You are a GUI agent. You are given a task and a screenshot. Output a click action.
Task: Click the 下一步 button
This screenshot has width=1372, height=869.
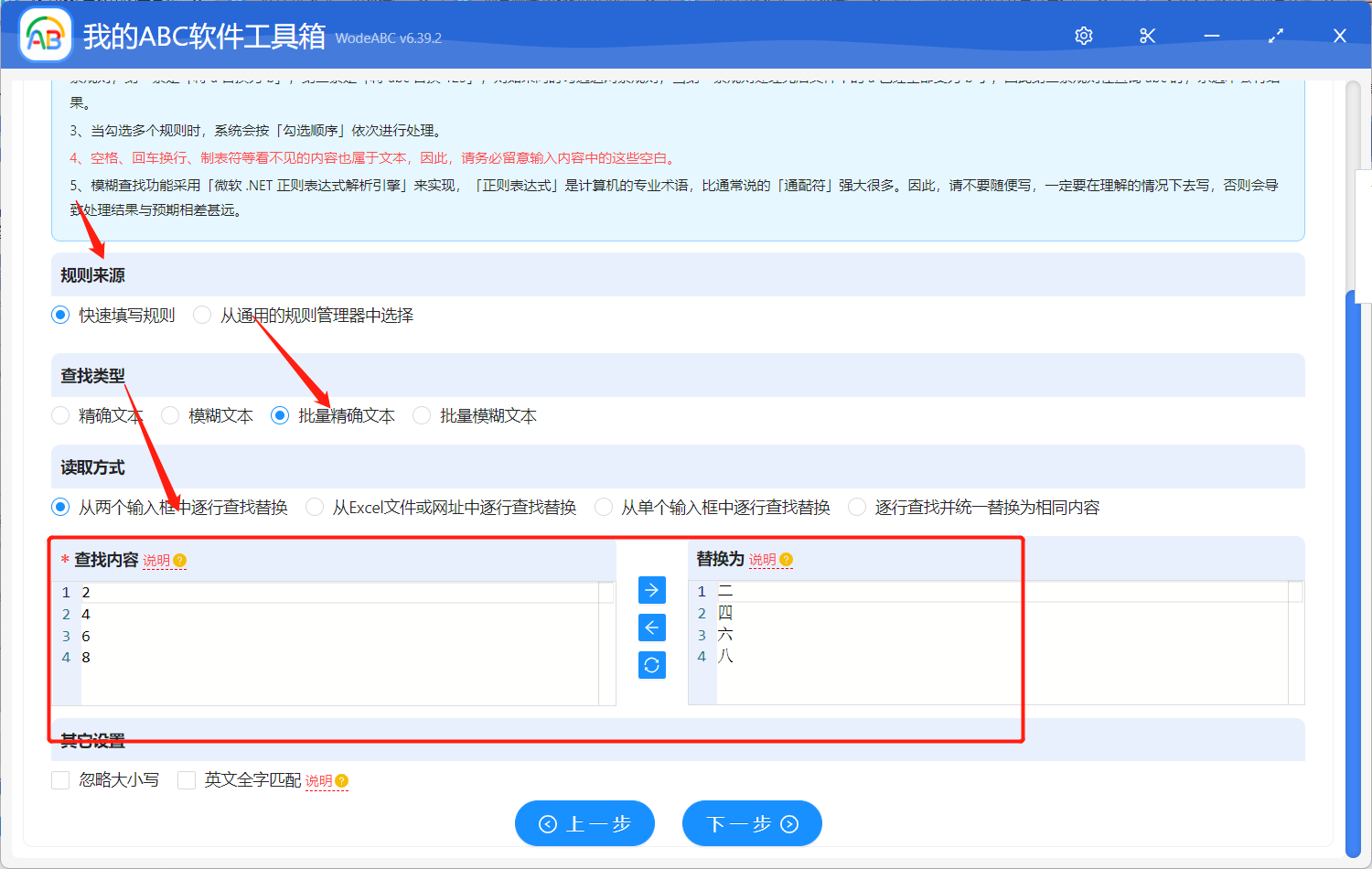click(752, 823)
